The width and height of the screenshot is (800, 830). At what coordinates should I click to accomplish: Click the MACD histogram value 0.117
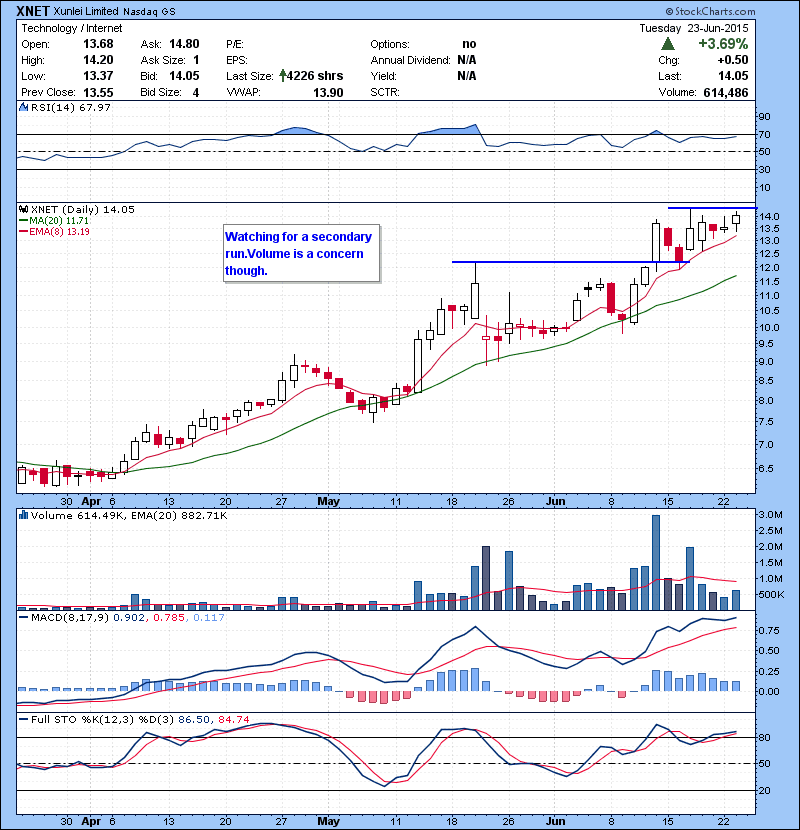tap(209, 618)
